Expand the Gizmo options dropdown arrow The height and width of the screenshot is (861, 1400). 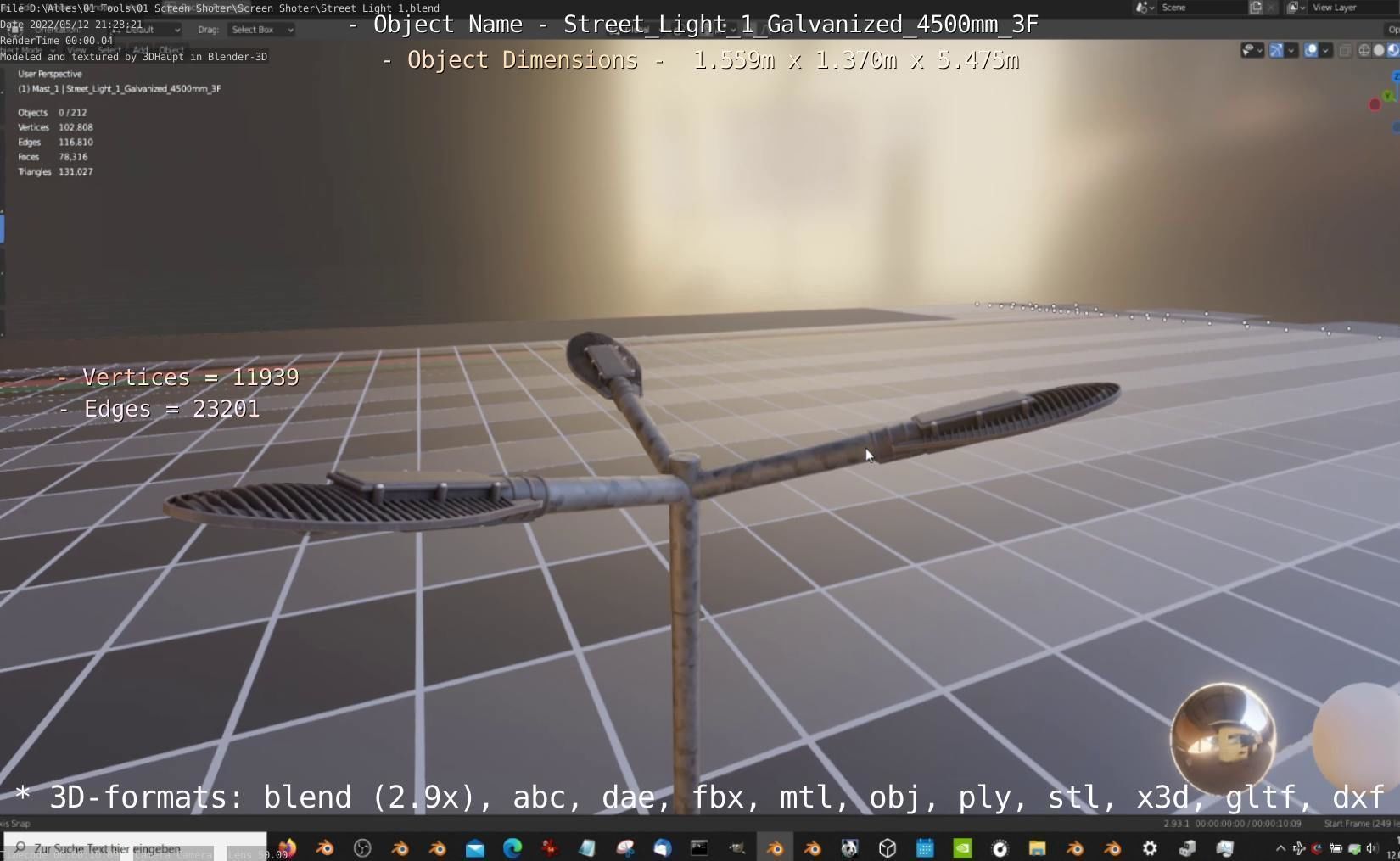1291,50
